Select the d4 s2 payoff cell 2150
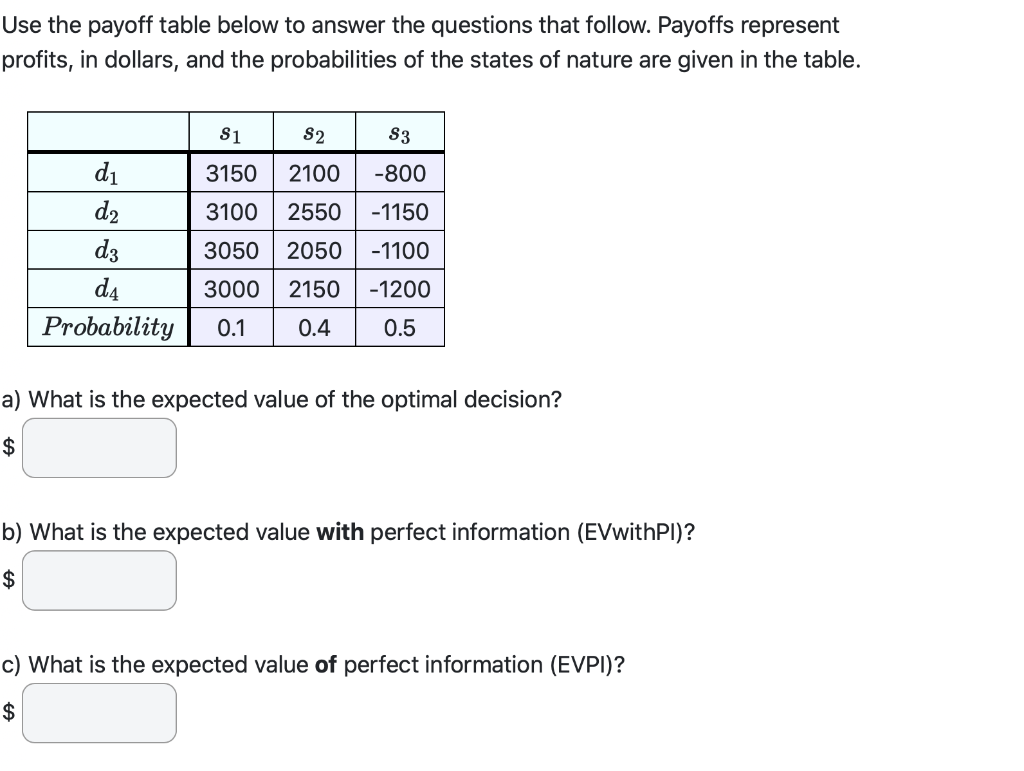Viewport: 1024px width, 771px height. [314, 289]
